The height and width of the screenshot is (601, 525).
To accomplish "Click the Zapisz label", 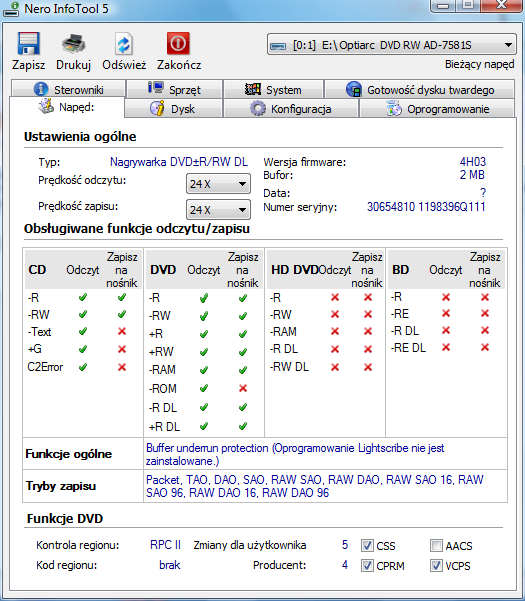I will 28,65.
